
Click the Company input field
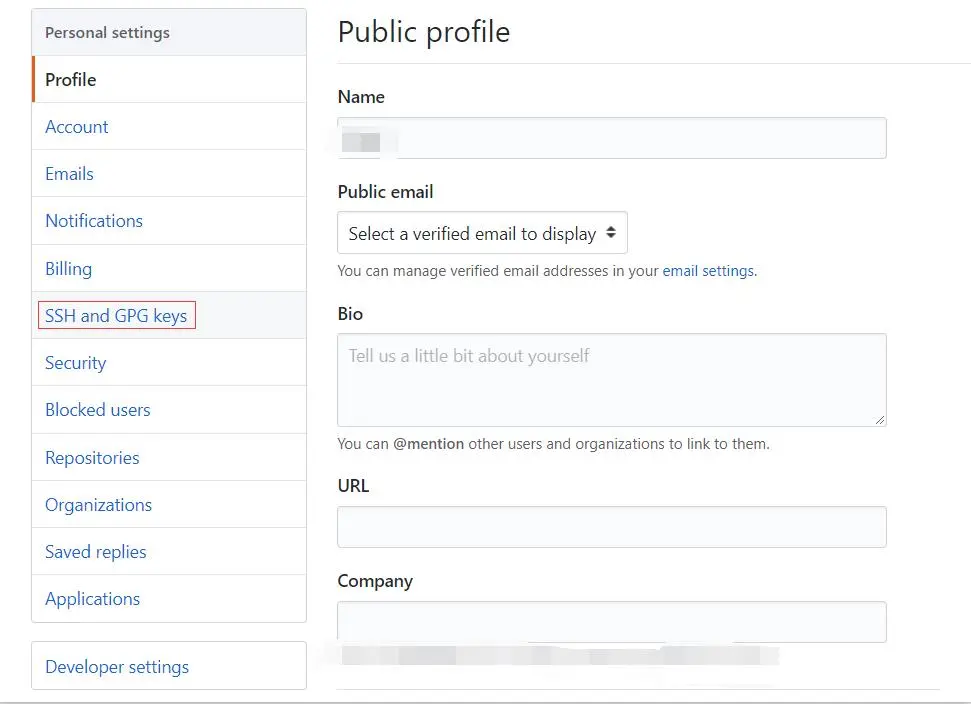[611, 621]
